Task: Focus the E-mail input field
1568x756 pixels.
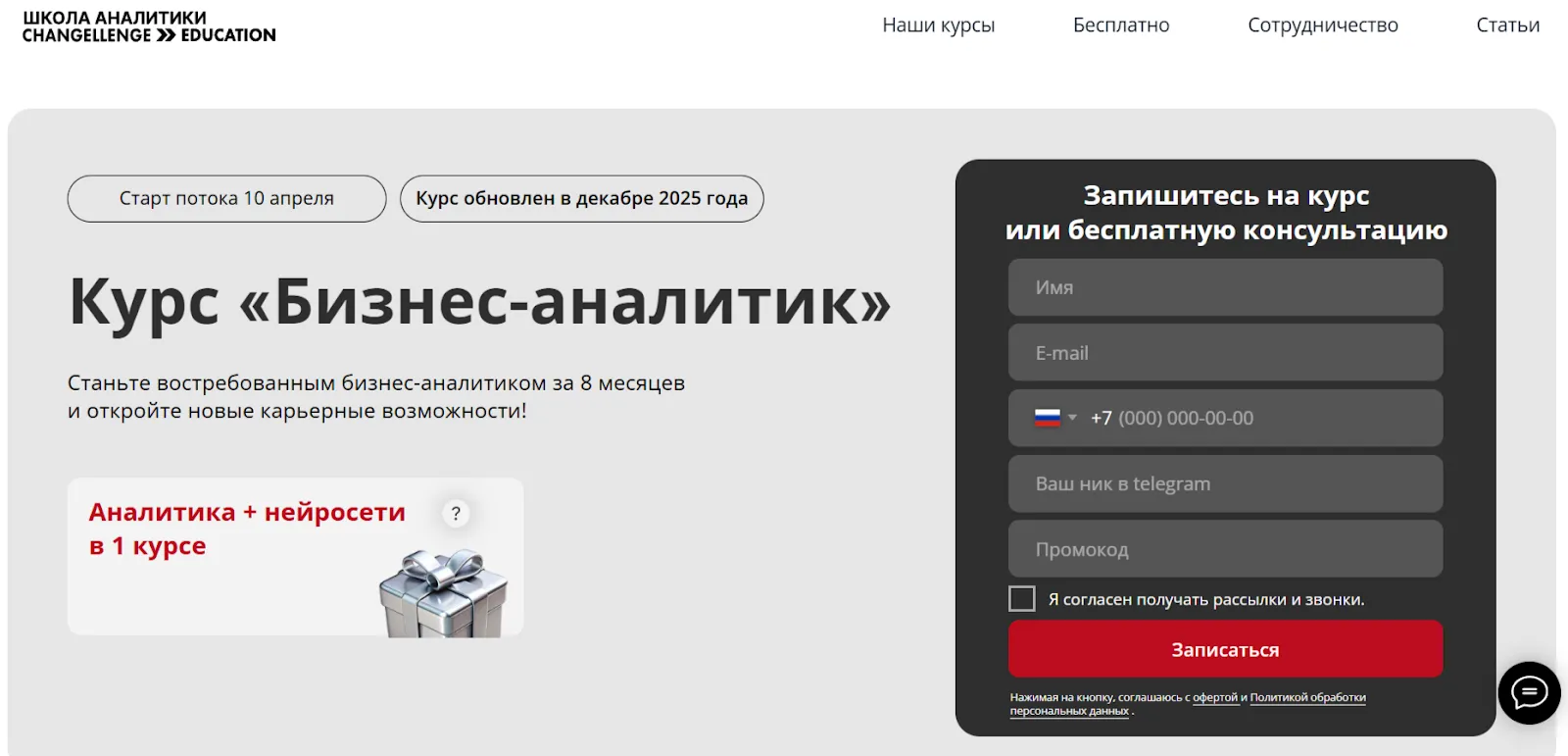Action: (x=1225, y=353)
